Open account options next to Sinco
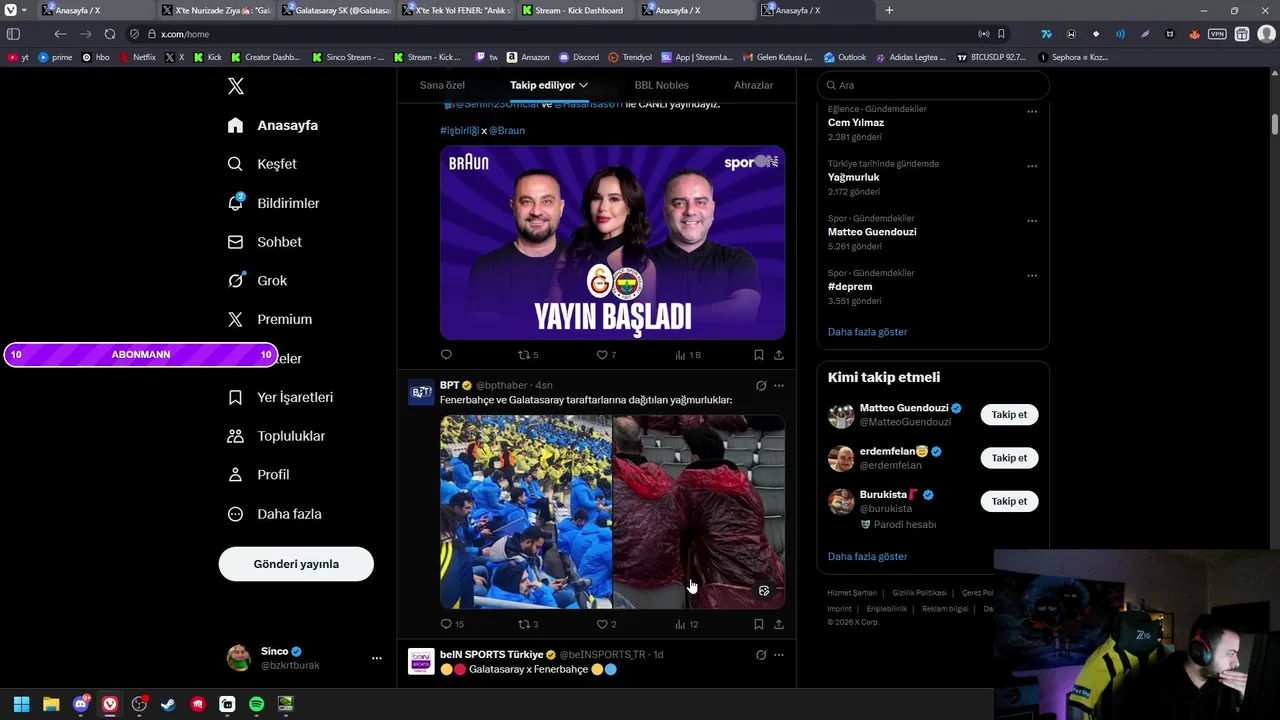 pos(377,658)
